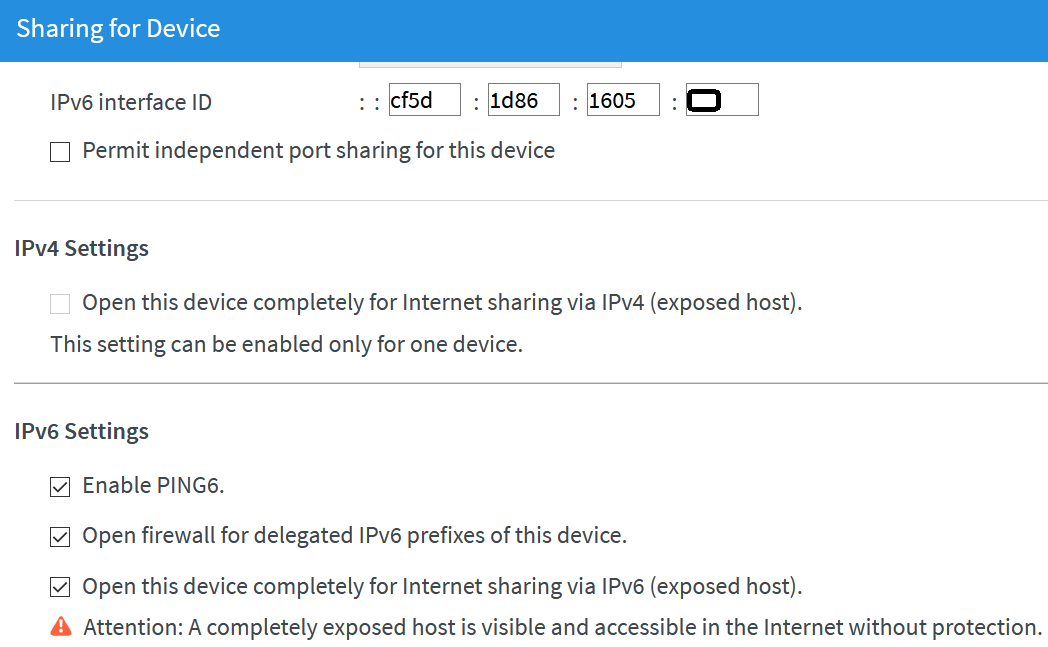Click the IPv6 Settings heading
Screen dimensions: 1048x647
tap(82, 431)
